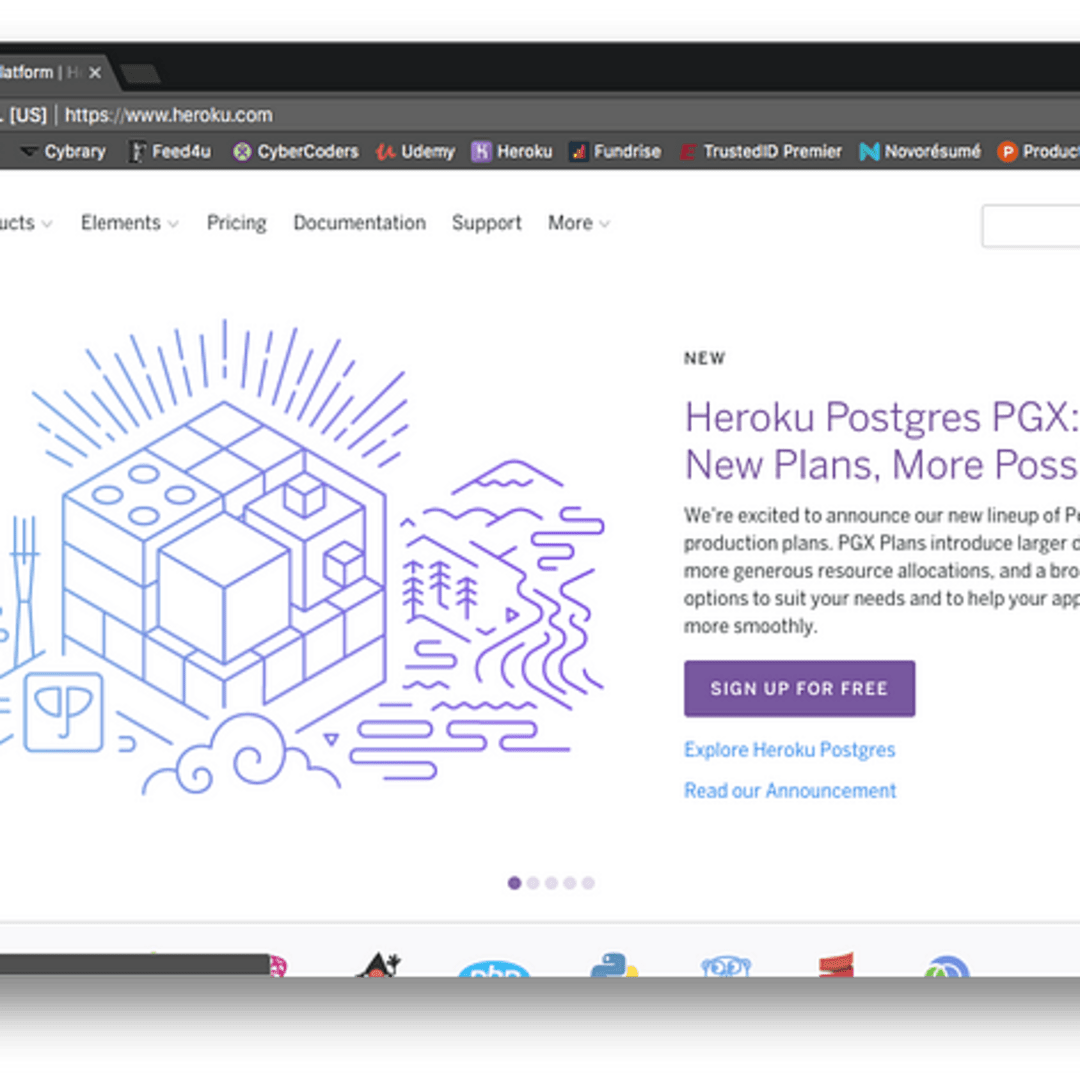Go to the Pricing page

(236, 223)
